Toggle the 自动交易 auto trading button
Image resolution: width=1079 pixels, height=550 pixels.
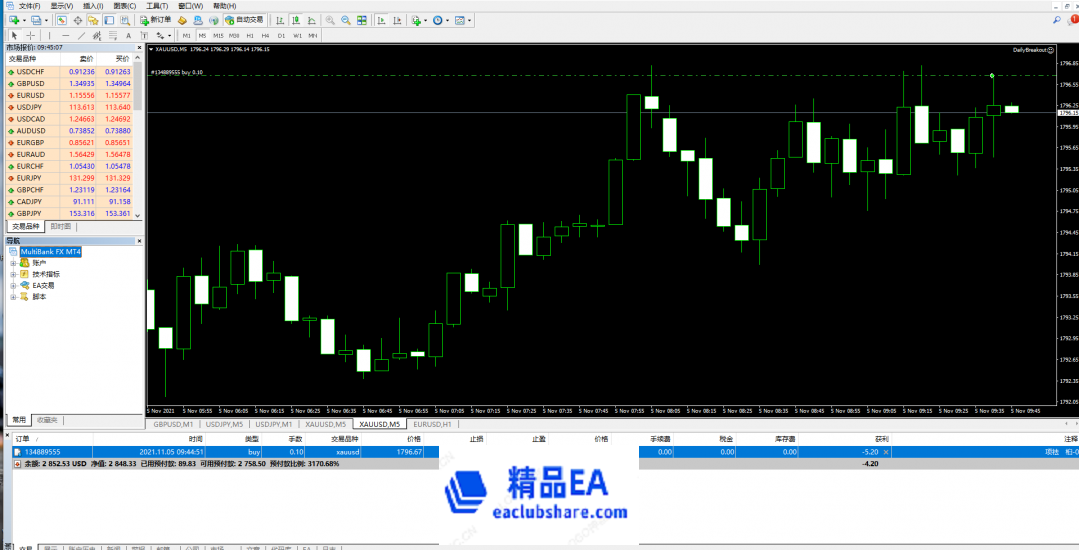click(244, 20)
